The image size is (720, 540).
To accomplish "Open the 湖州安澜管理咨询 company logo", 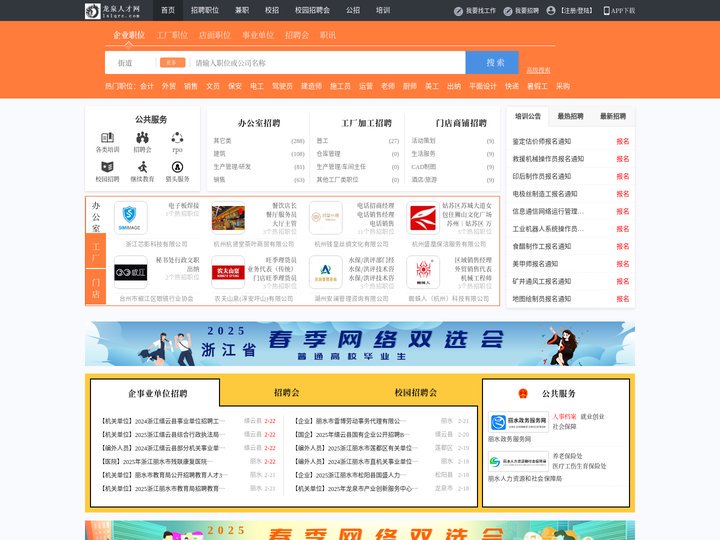I will tap(326, 272).
